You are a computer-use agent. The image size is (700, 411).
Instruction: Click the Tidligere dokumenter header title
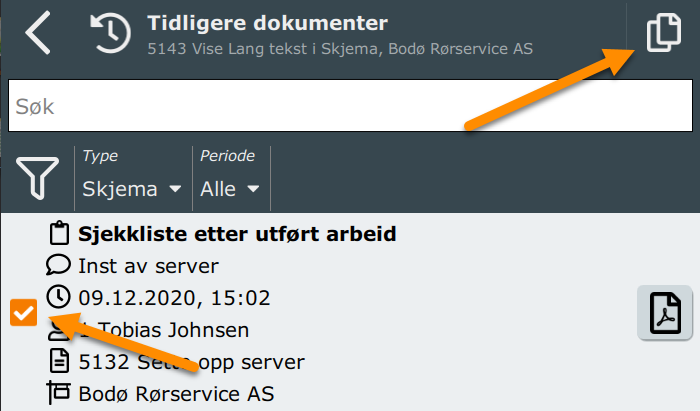click(x=267, y=23)
